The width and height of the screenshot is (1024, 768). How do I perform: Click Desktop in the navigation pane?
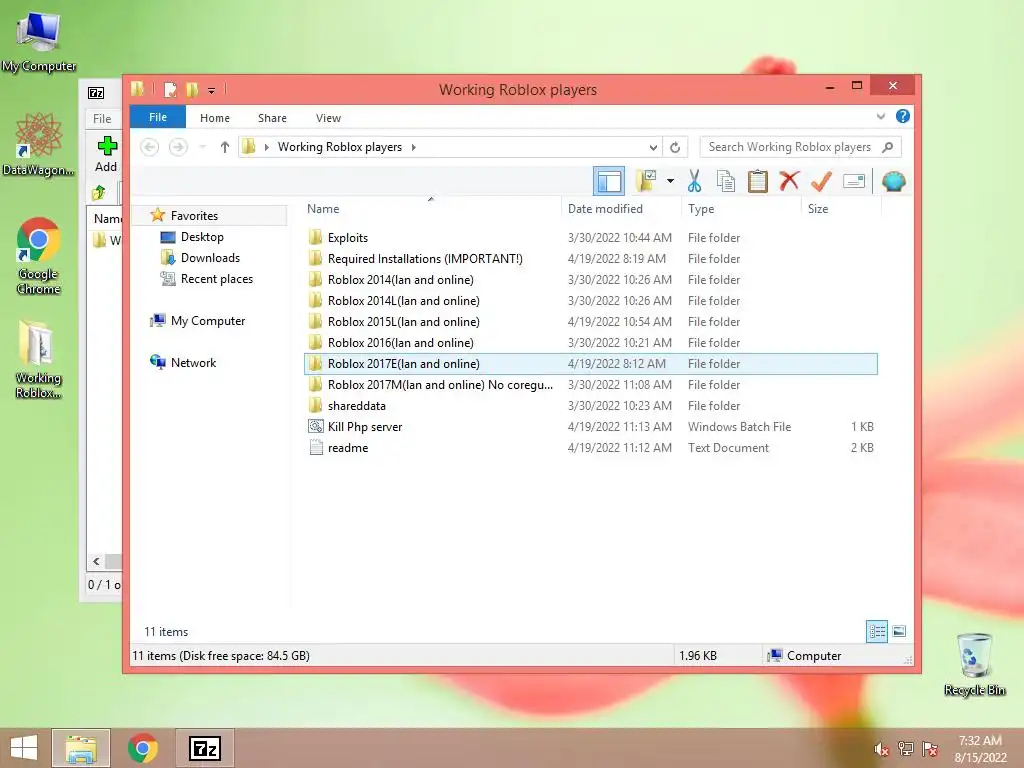coord(202,236)
